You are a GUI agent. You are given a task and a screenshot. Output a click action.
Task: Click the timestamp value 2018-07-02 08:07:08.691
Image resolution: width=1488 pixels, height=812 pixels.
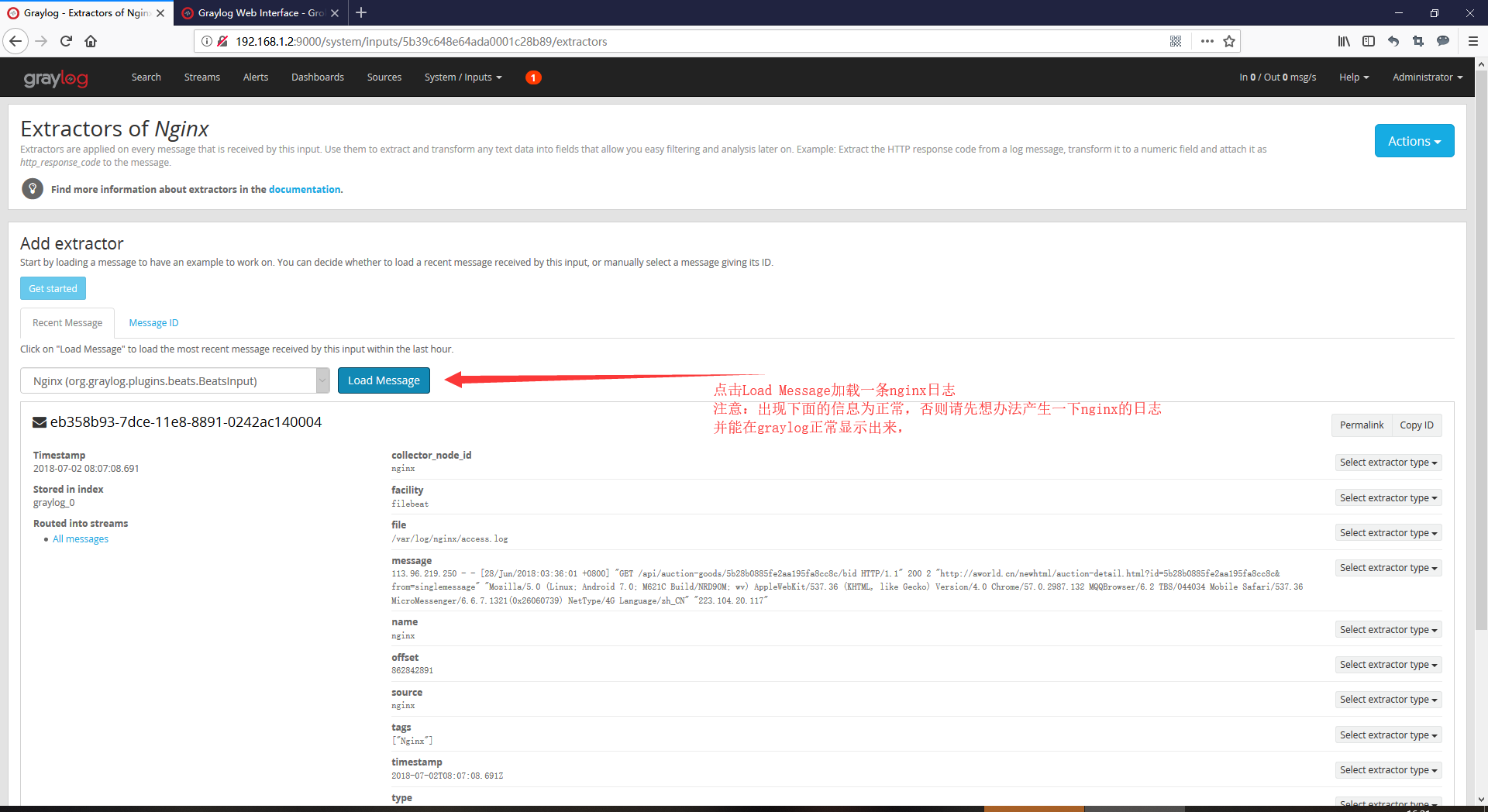point(86,469)
